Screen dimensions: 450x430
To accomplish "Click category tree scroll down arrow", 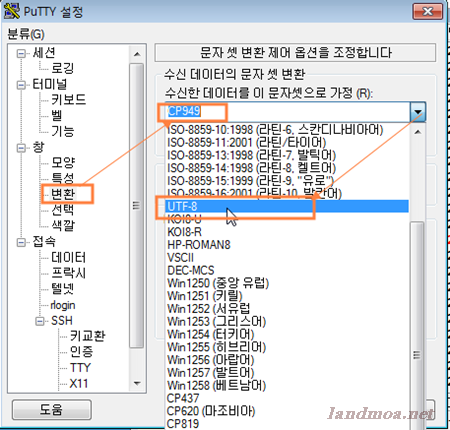I will click(x=137, y=383).
